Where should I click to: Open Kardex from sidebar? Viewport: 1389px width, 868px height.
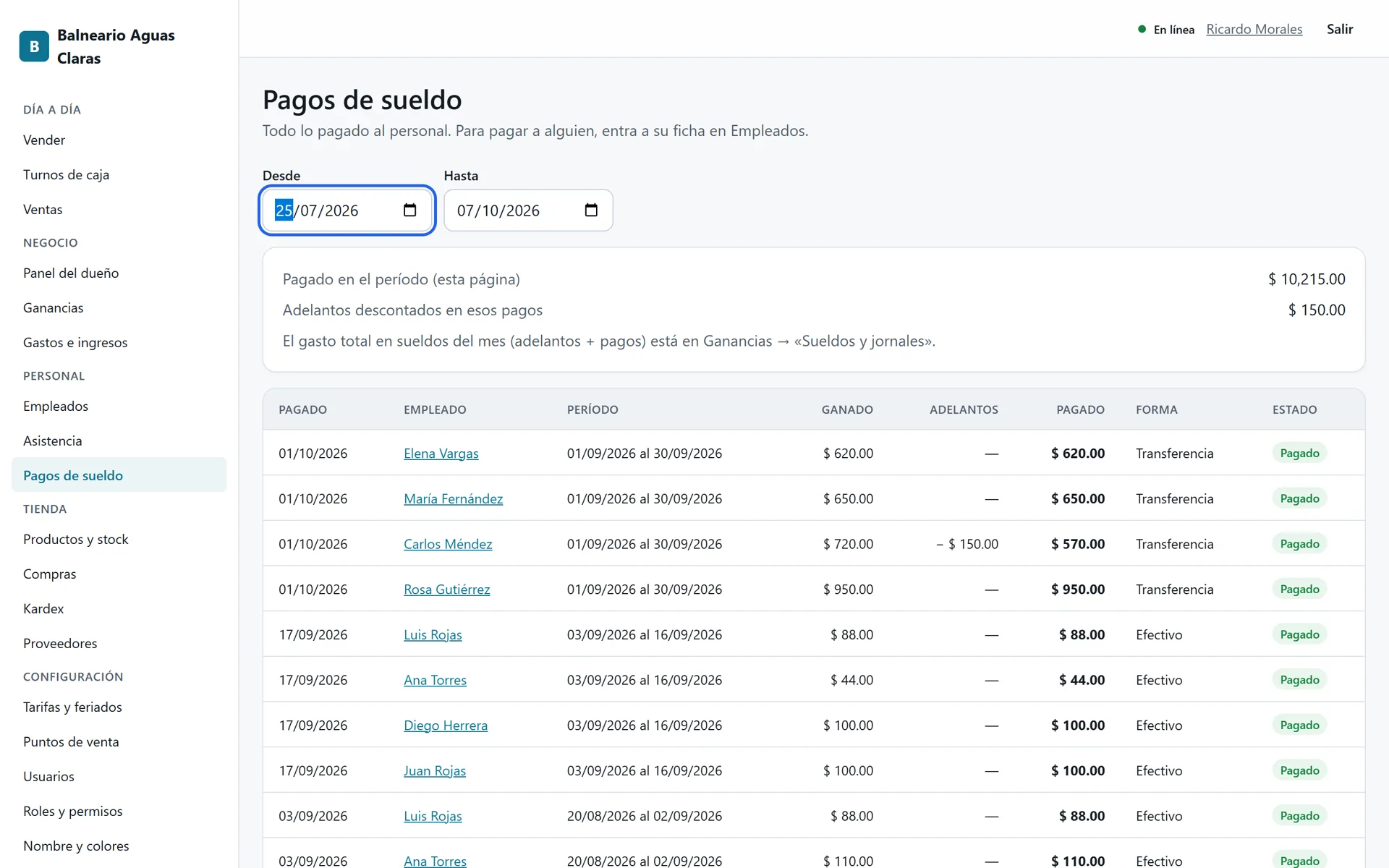pyautogui.click(x=43, y=608)
